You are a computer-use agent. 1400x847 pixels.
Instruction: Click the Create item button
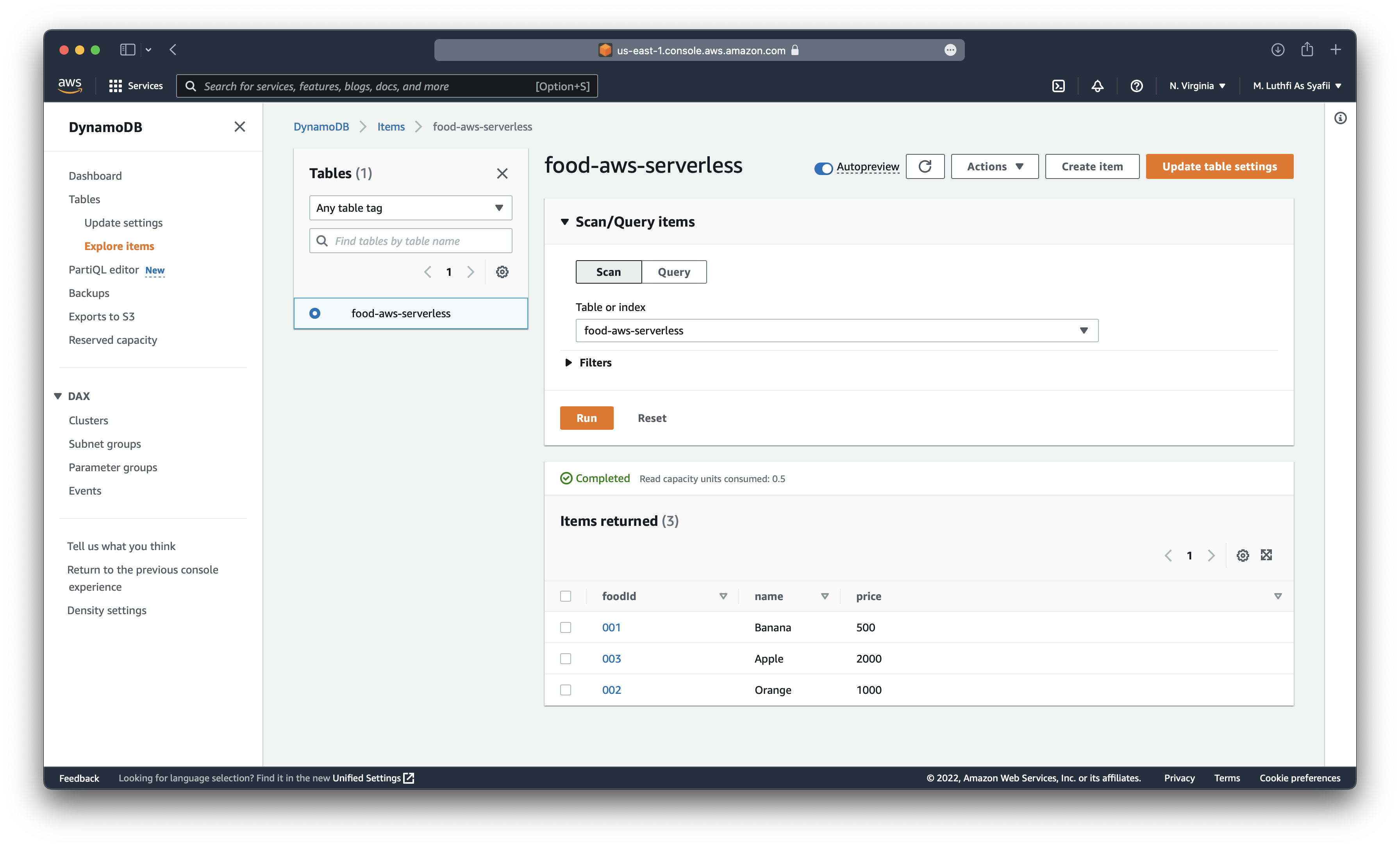tap(1091, 166)
